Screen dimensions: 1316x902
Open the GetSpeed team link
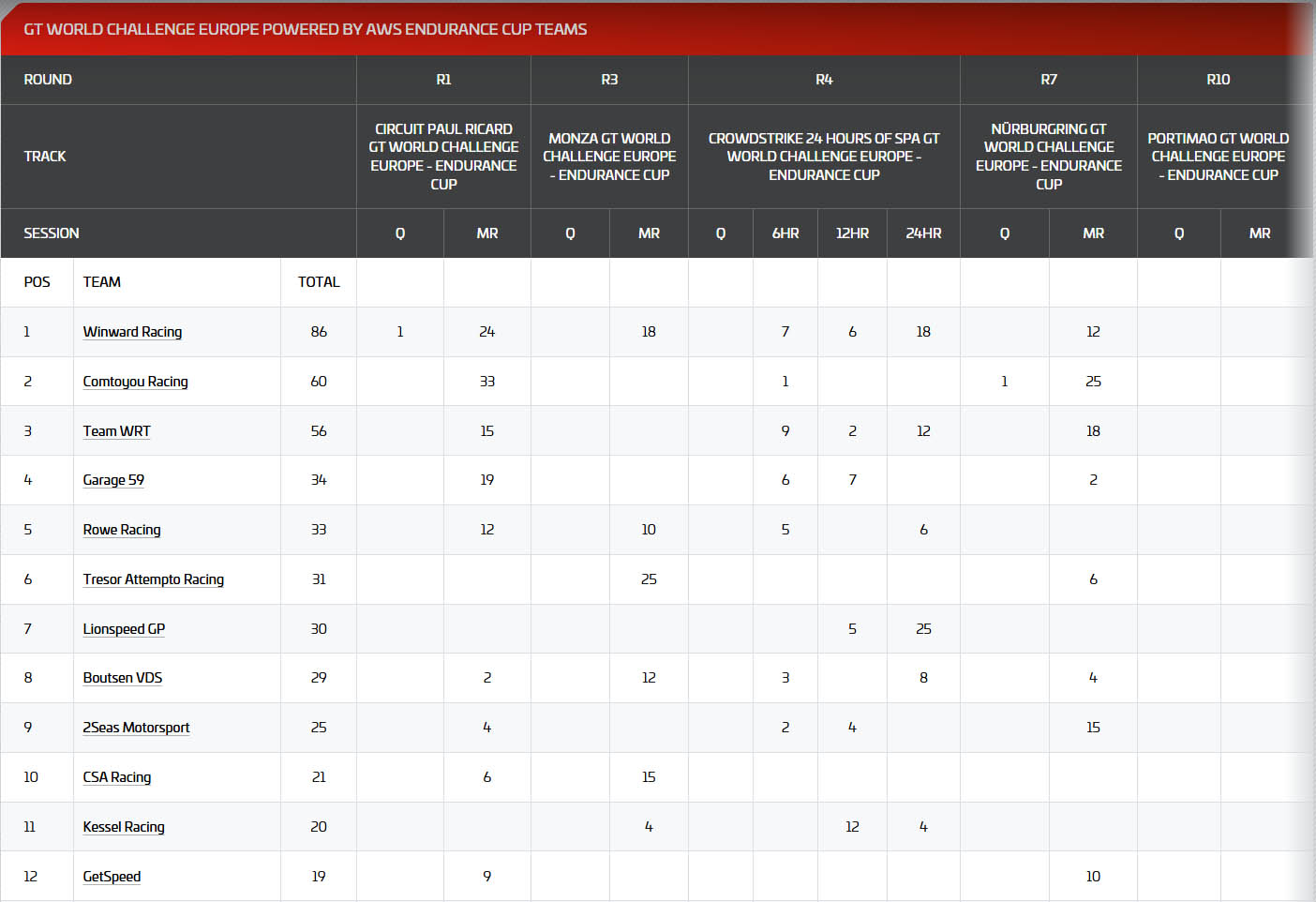click(112, 877)
